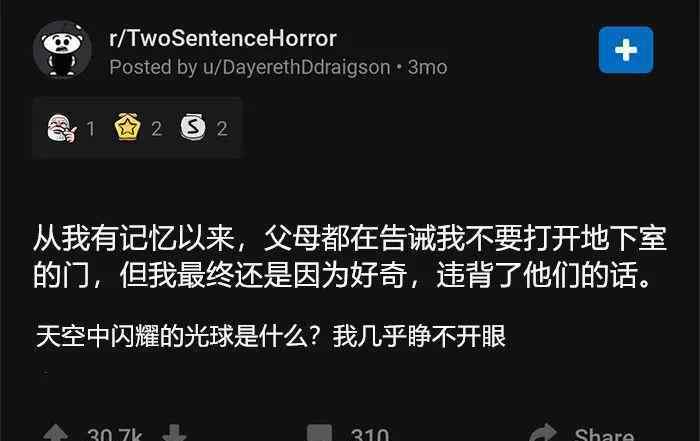Viewport: 700px width, 441px height.
Task: Upvote the post with the up arrow
Action: tap(56, 433)
